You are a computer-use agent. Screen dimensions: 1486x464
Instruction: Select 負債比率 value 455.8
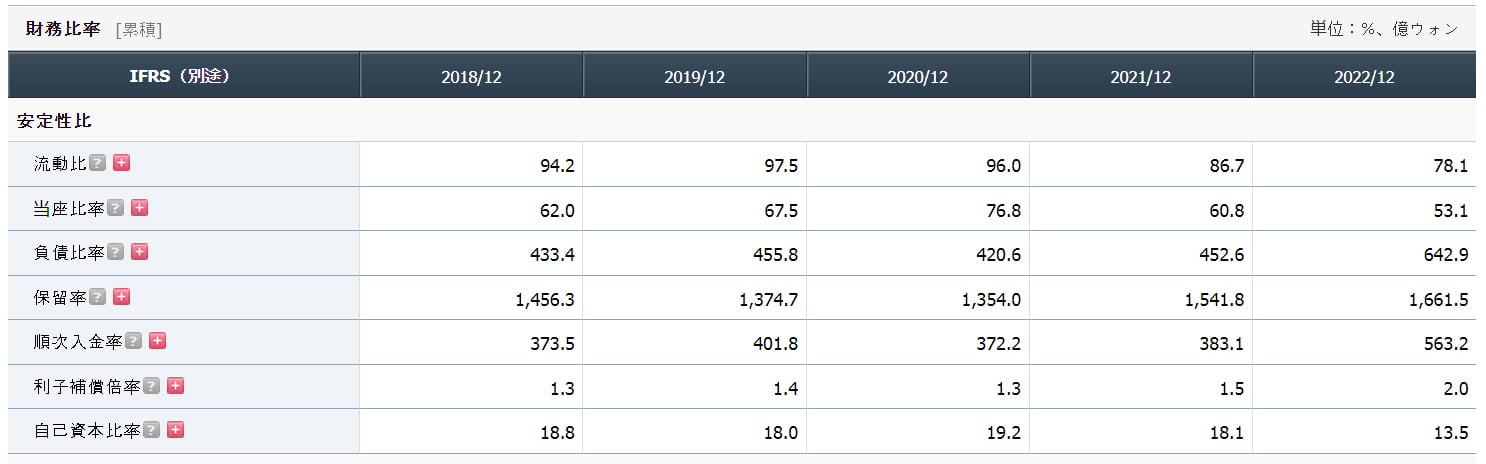tap(775, 255)
